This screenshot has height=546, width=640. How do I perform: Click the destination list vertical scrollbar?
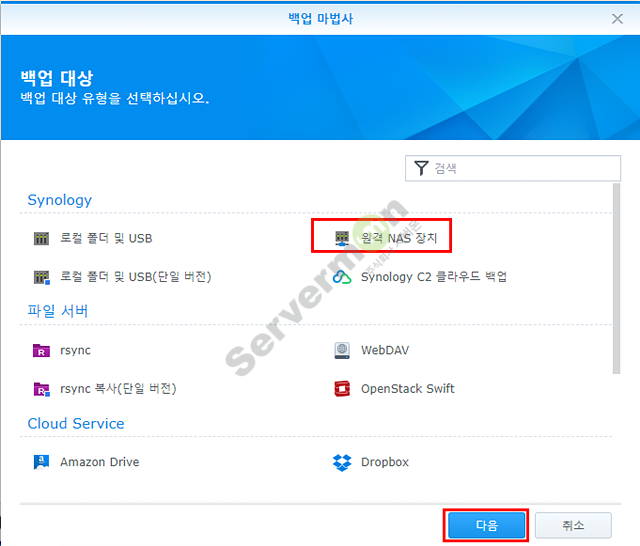[616, 278]
